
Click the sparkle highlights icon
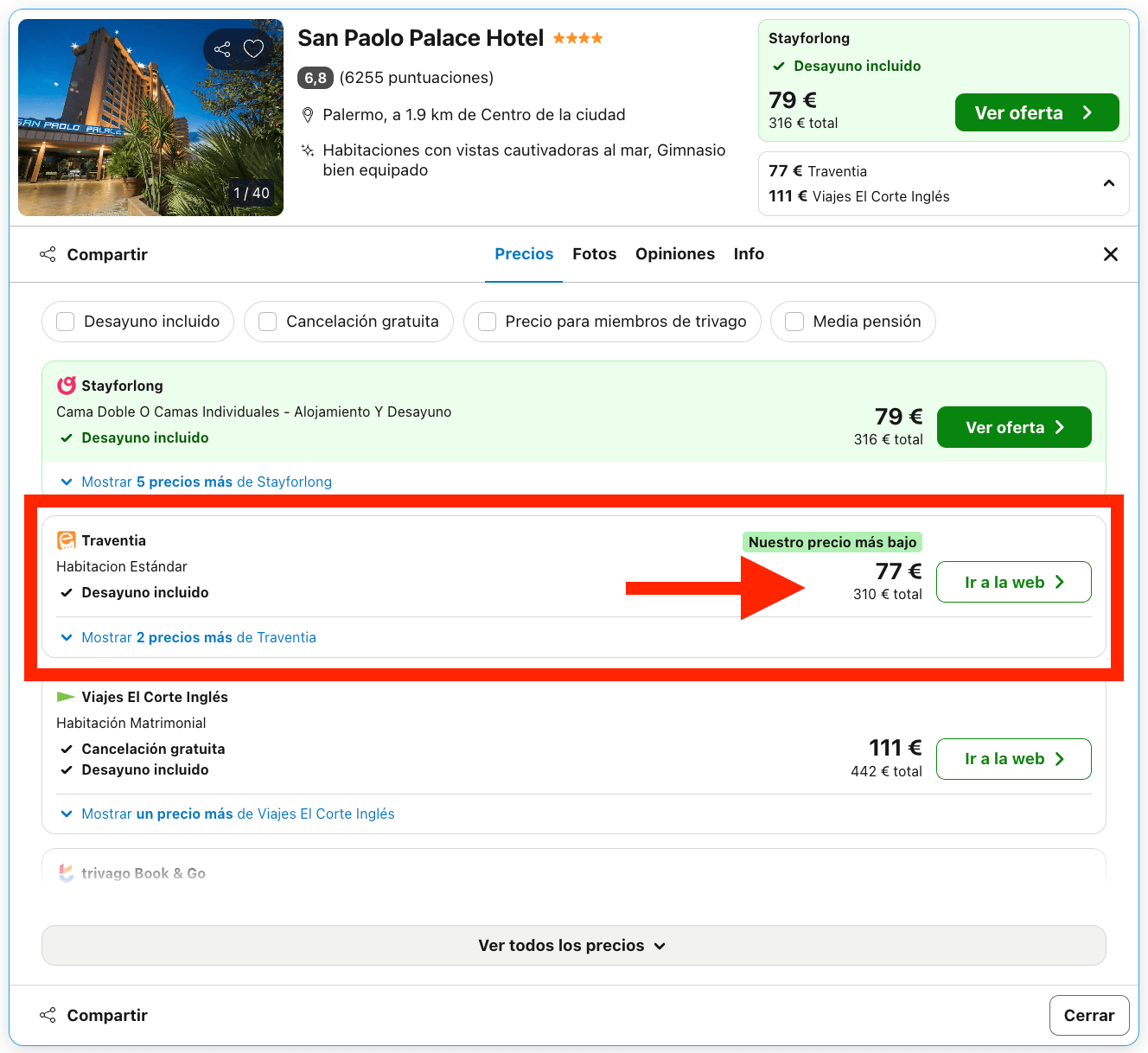307,150
